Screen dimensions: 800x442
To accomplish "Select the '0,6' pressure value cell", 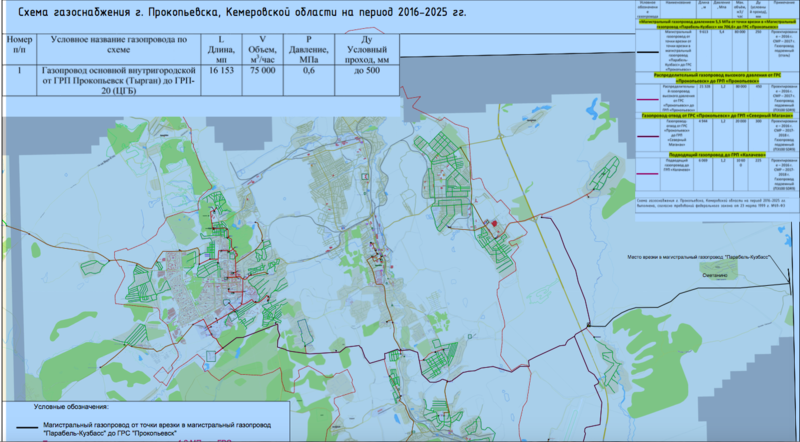I will pos(309,72).
